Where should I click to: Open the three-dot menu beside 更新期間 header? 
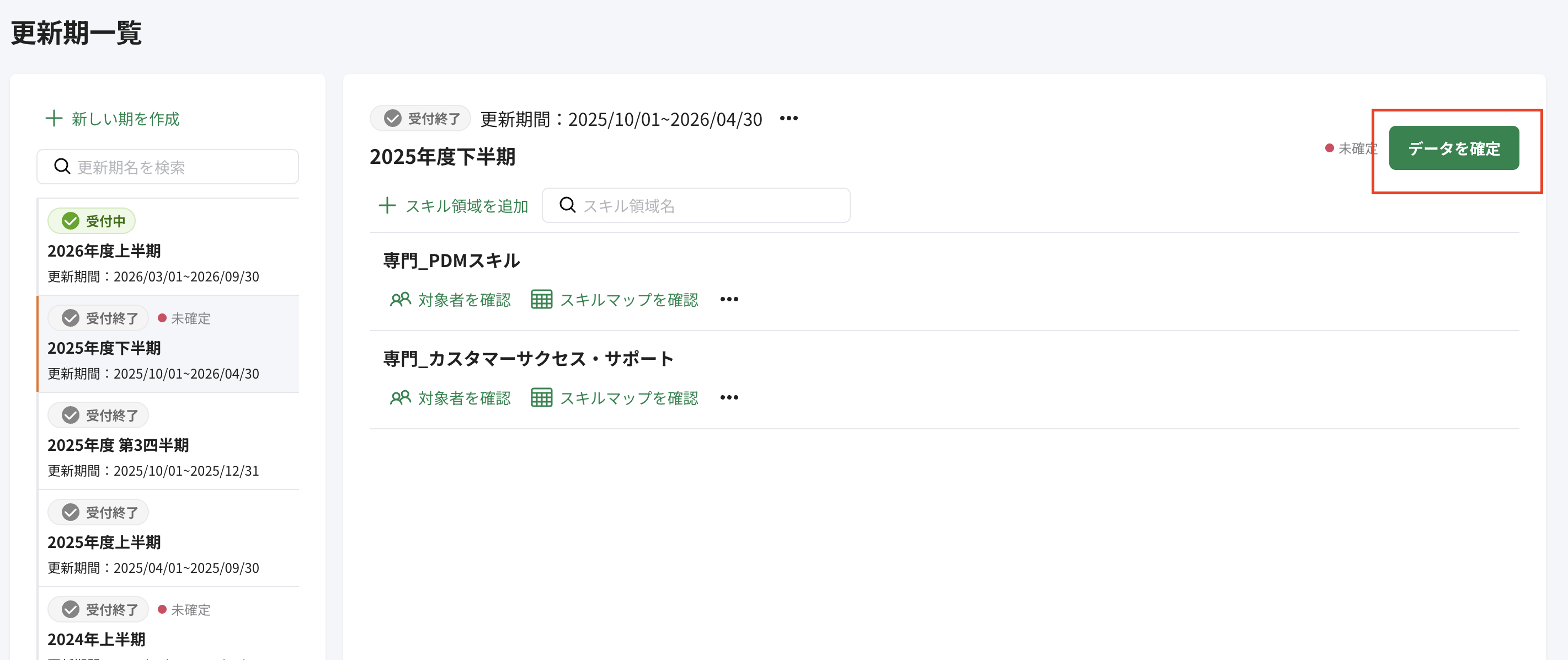pos(789,118)
